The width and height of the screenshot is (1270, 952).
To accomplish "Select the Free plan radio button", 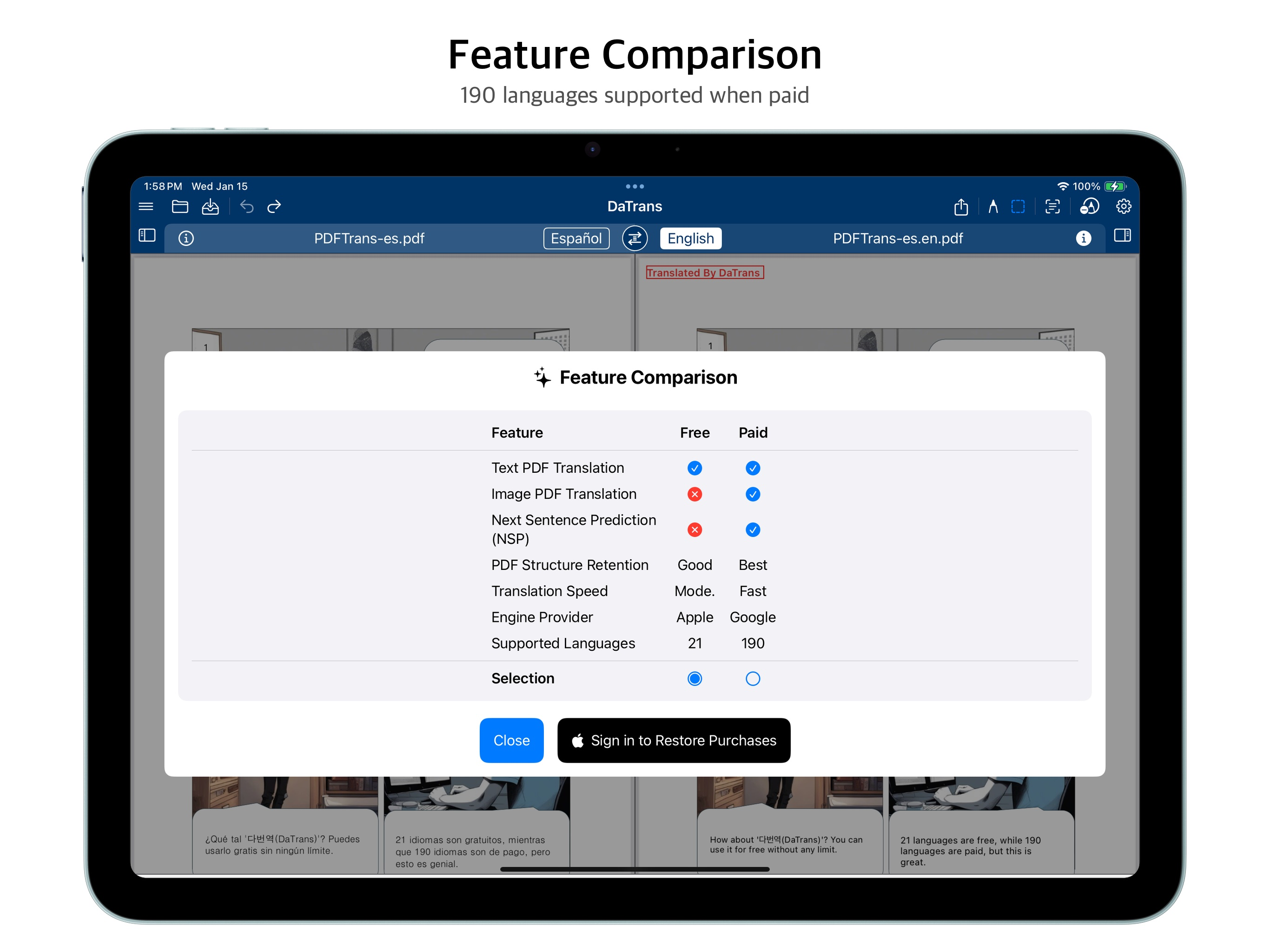I will [694, 679].
